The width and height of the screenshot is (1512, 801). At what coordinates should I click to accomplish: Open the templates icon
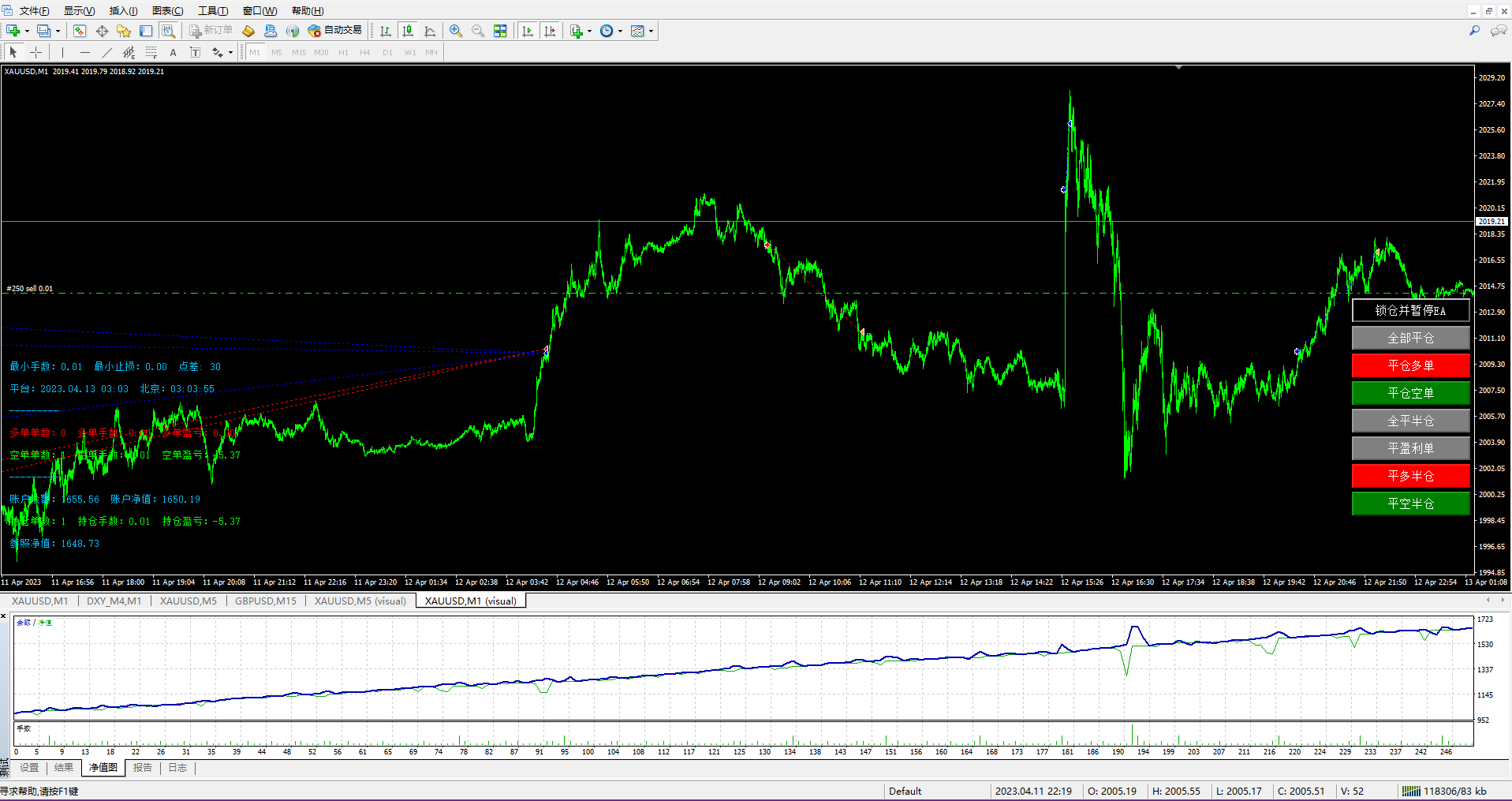pyautogui.click(x=638, y=31)
